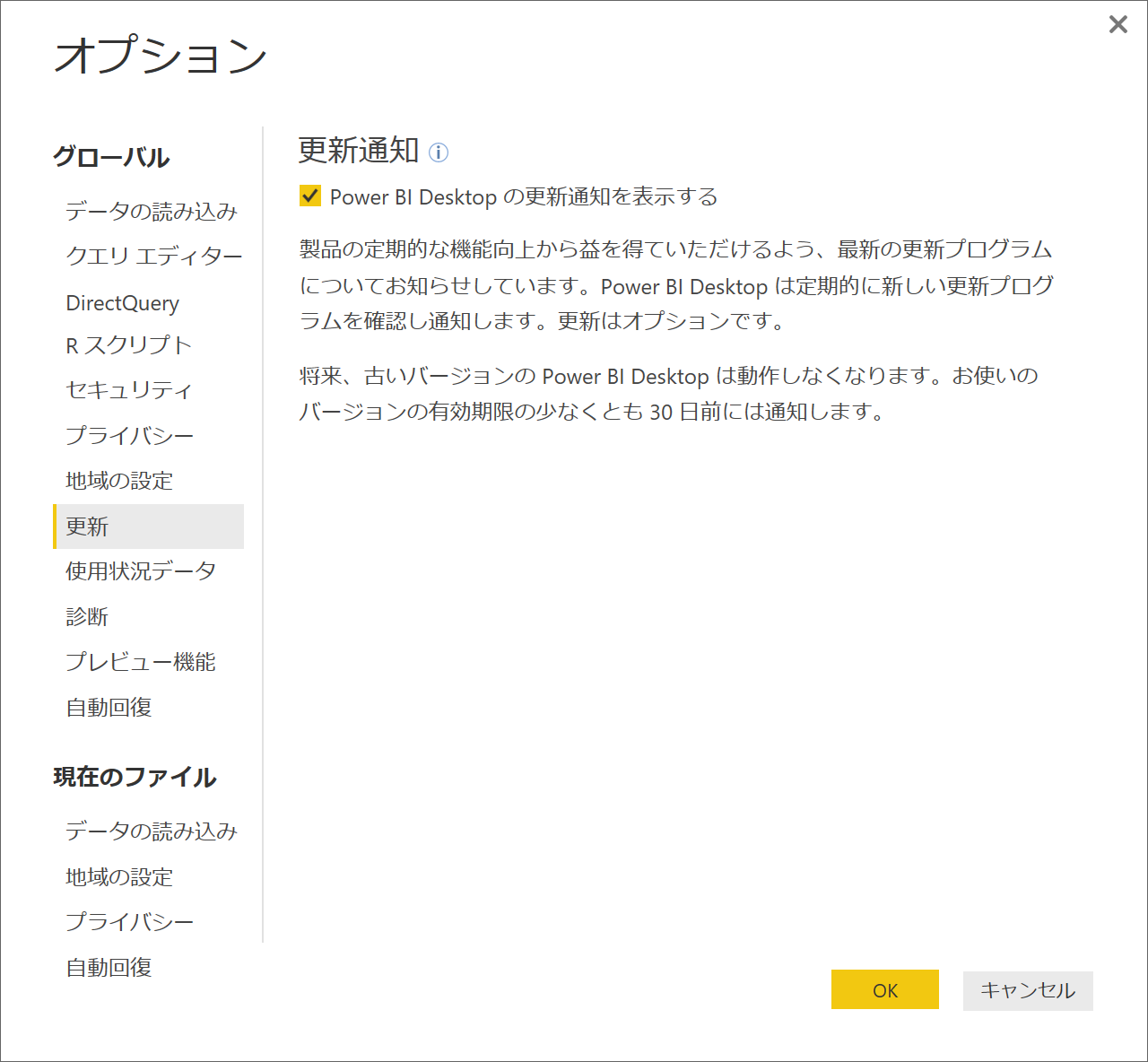
Task: Open the DirectQuery options page
Action: point(122,302)
